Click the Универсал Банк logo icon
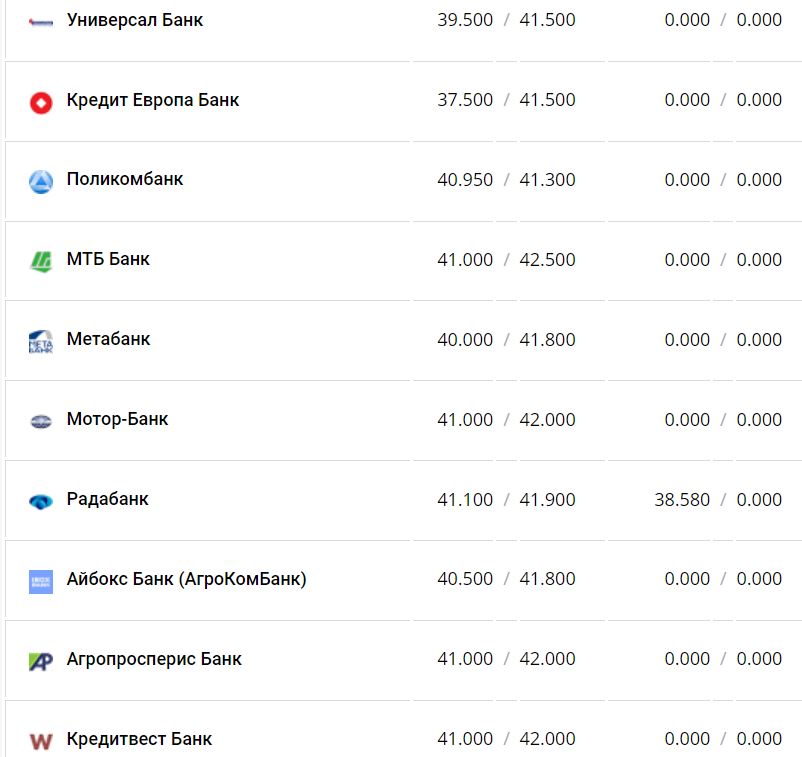 41,21
